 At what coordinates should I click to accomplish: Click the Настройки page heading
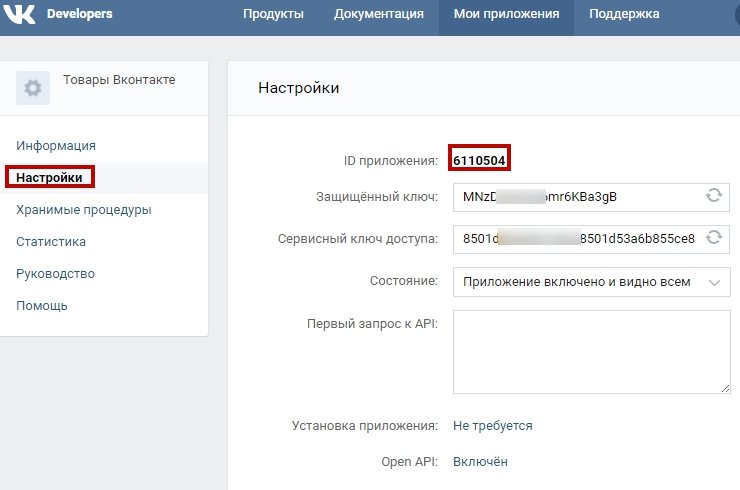[298, 88]
